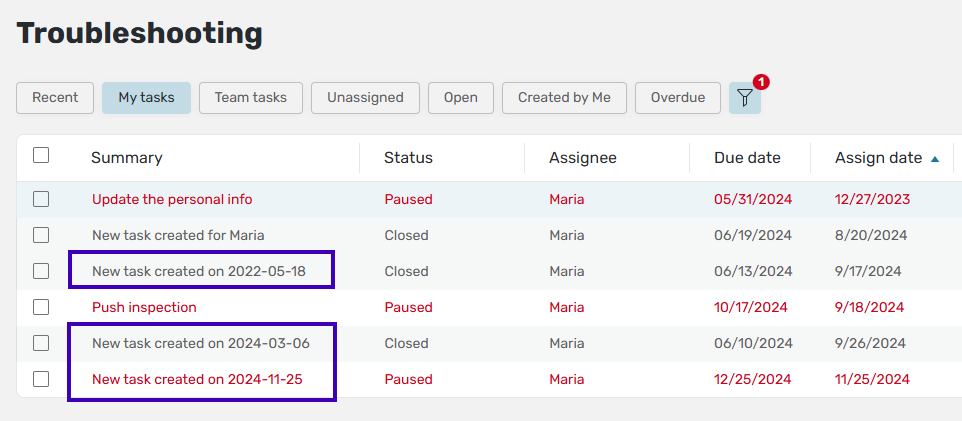Sort by the Due date column header

[747, 157]
